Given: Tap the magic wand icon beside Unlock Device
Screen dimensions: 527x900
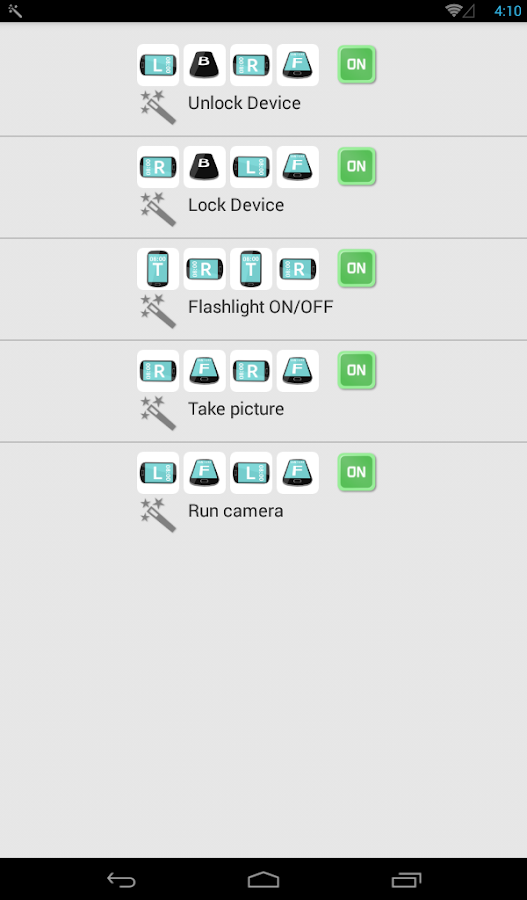Looking at the screenshot, I should (x=158, y=107).
